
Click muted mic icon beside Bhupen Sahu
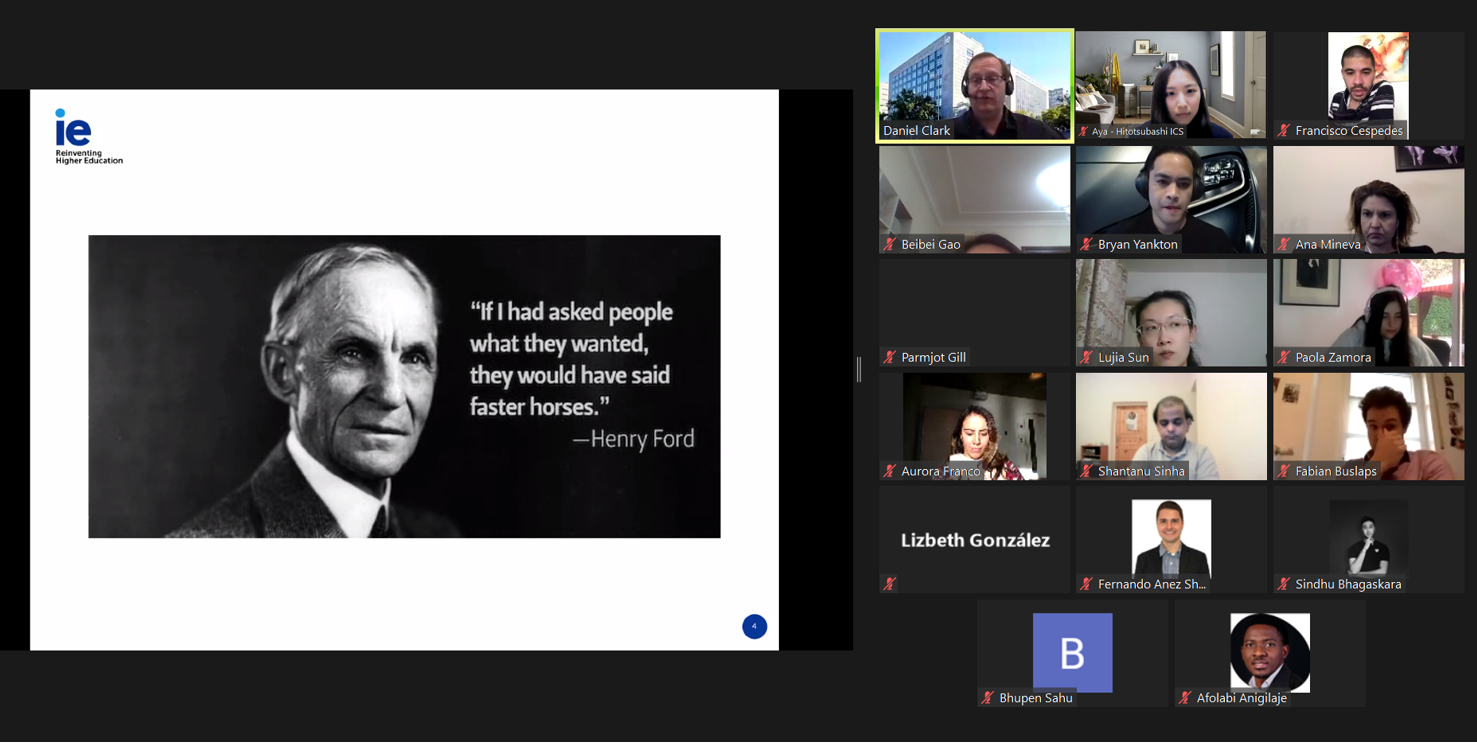[987, 698]
